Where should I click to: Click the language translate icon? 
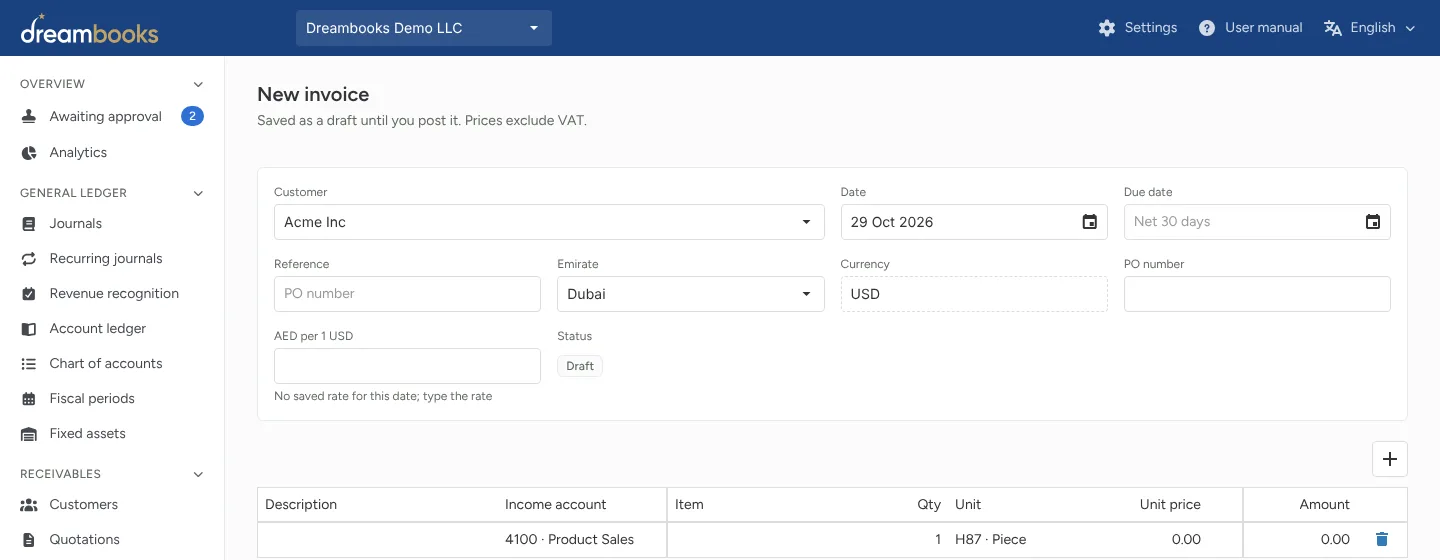[x=1332, y=28]
